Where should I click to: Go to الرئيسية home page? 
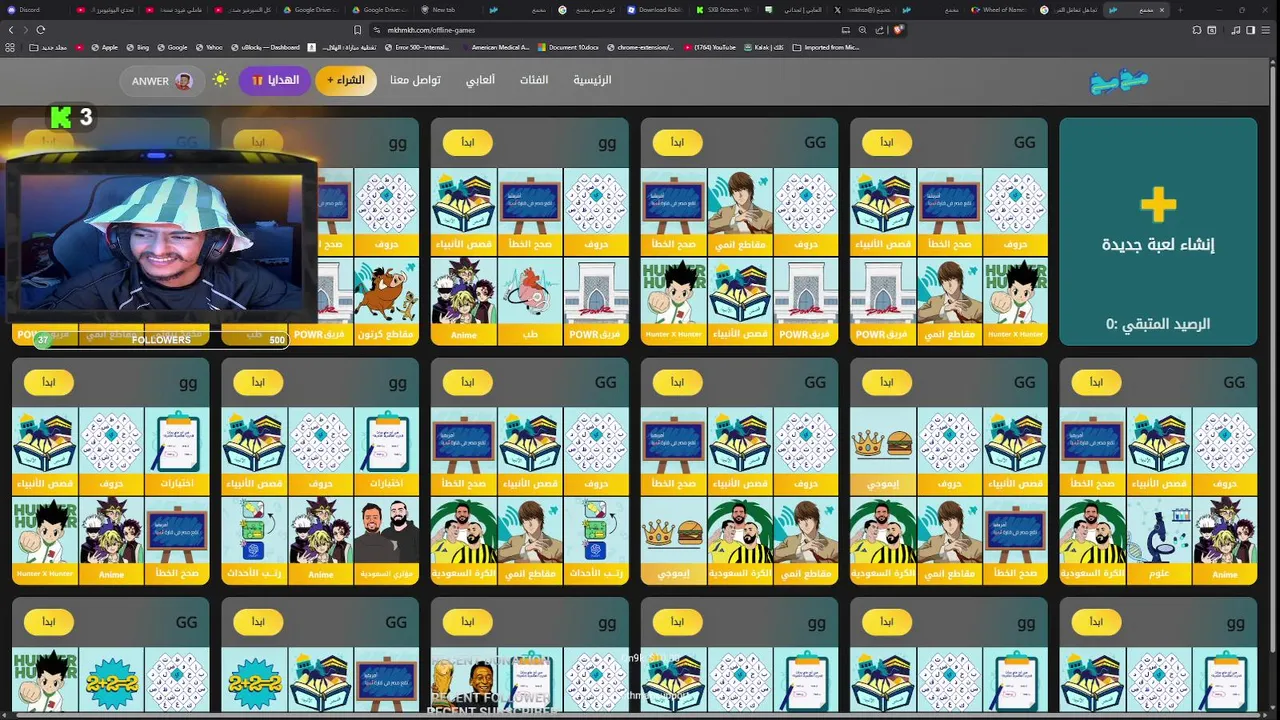[x=592, y=80]
